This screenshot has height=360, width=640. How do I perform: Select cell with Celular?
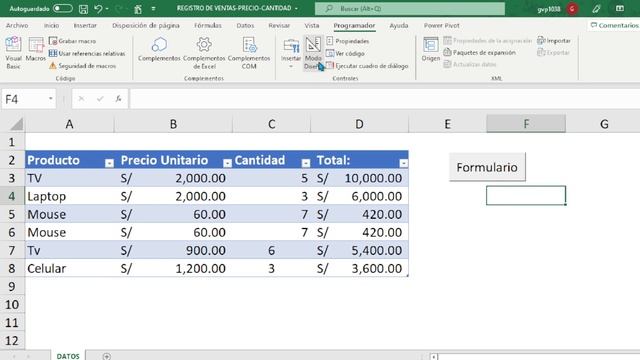[x=69, y=269]
